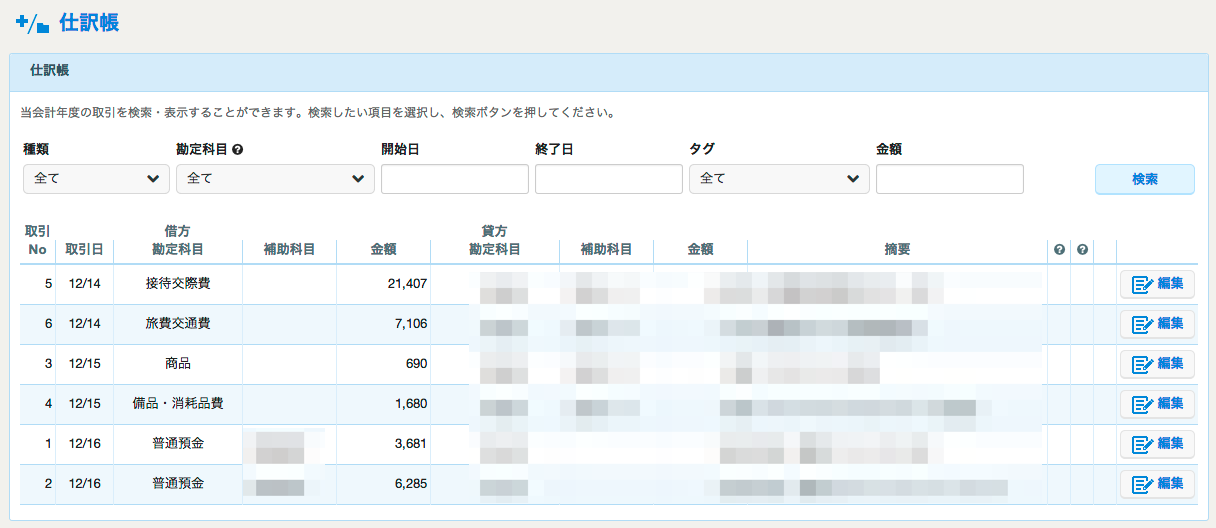Click the help icon next to 勘定科目 label
The width and height of the screenshot is (1216, 528).
pyautogui.click(x=238, y=149)
